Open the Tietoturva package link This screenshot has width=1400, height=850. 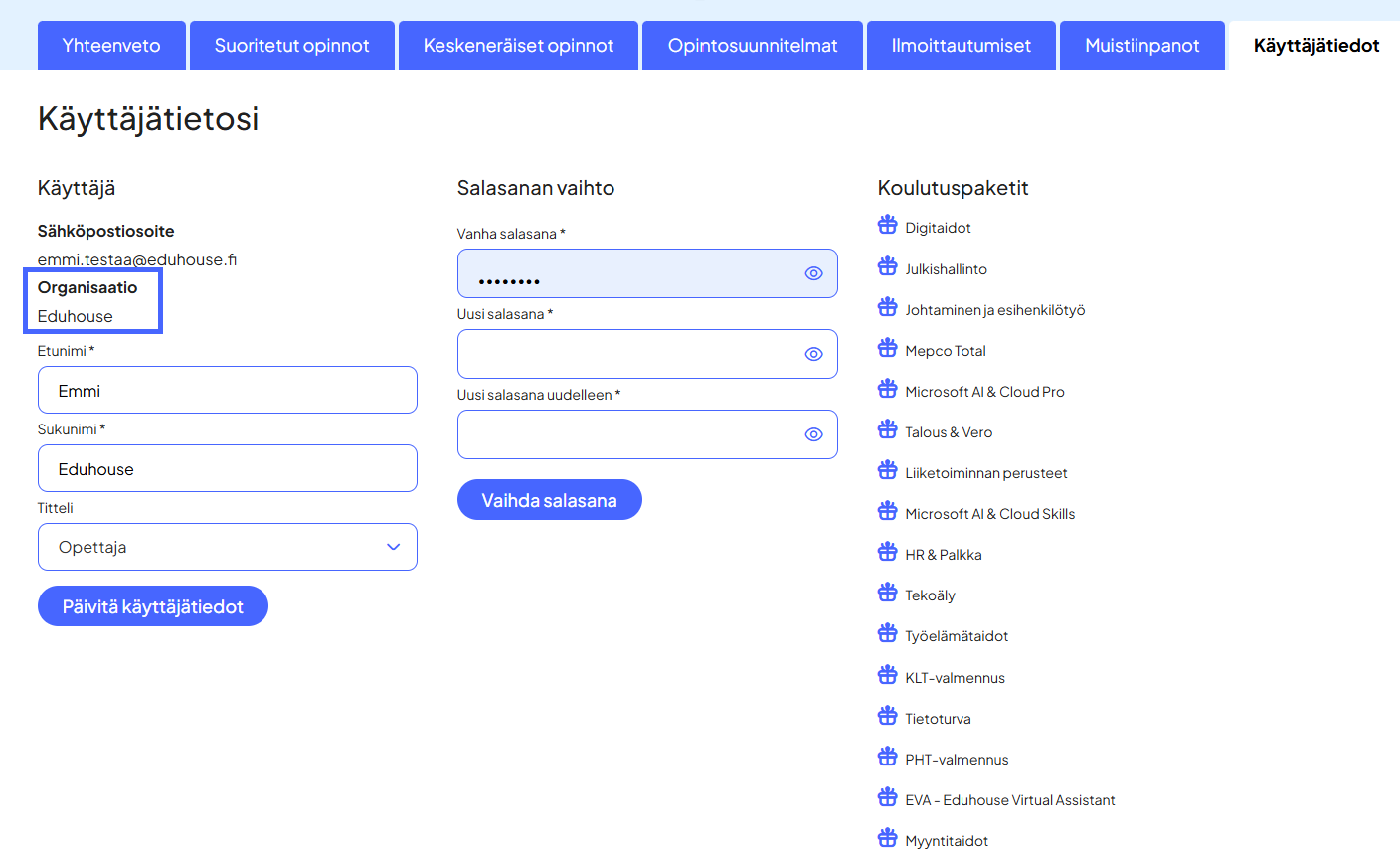[x=938, y=719]
